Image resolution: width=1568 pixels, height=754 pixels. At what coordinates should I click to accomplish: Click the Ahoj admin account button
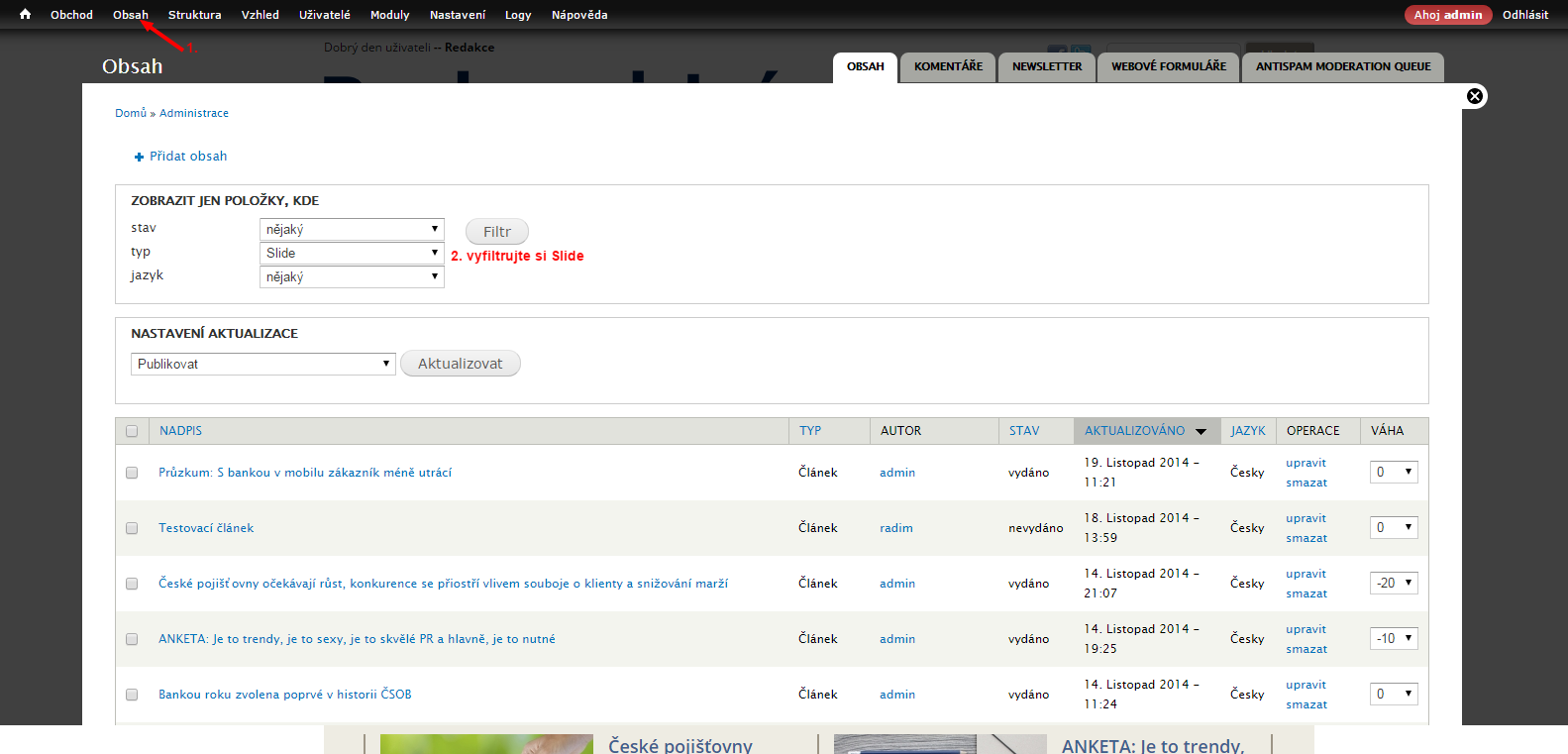click(1448, 15)
